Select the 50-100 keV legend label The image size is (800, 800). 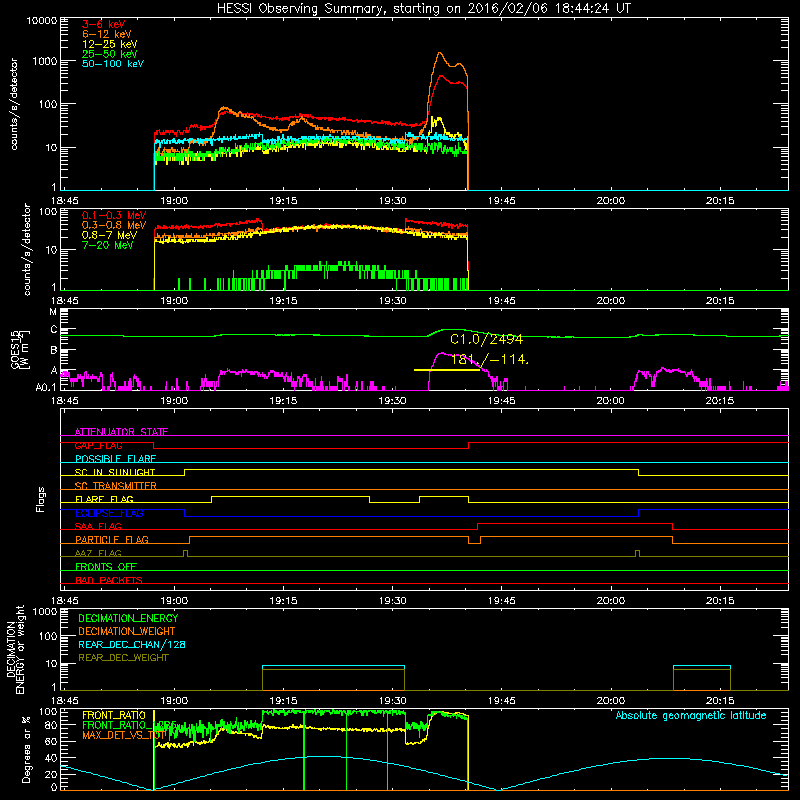(113, 64)
